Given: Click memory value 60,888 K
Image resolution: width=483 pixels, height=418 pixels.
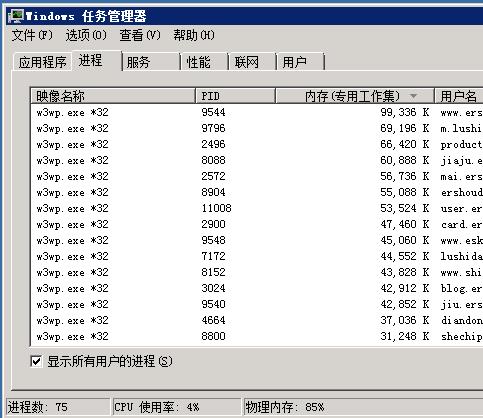Looking at the screenshot, I should 405,160.
